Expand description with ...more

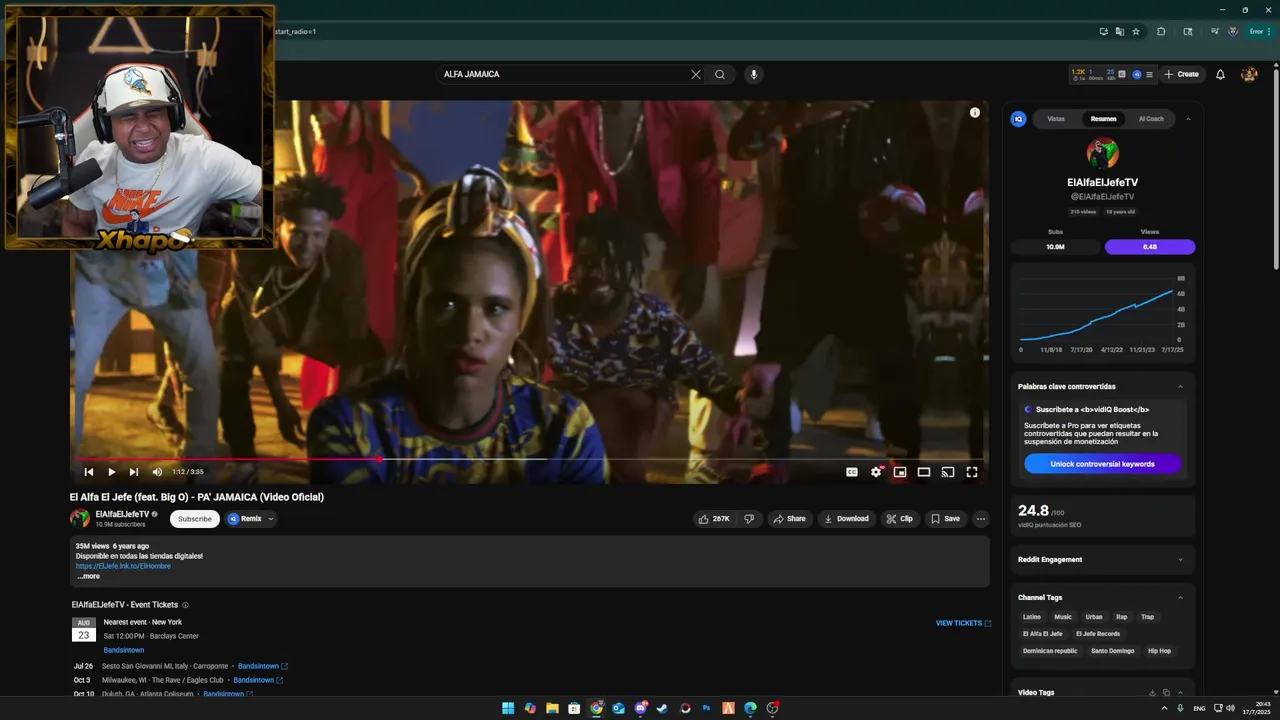coord(89,576)
